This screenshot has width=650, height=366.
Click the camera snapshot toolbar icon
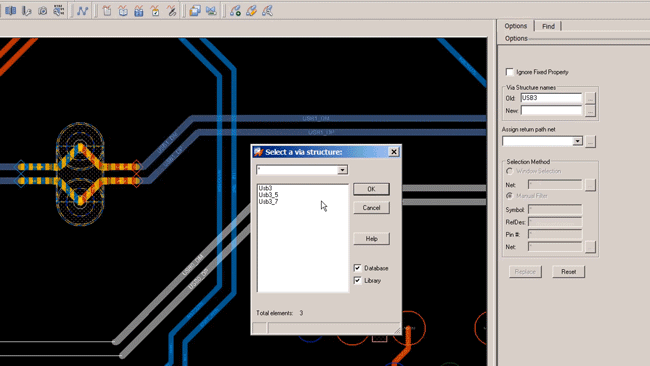42,11
